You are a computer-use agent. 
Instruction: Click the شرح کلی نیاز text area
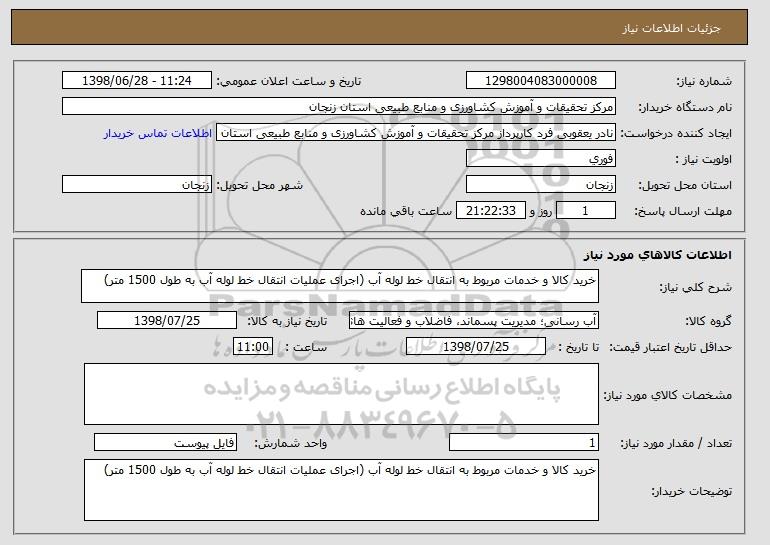340,286
